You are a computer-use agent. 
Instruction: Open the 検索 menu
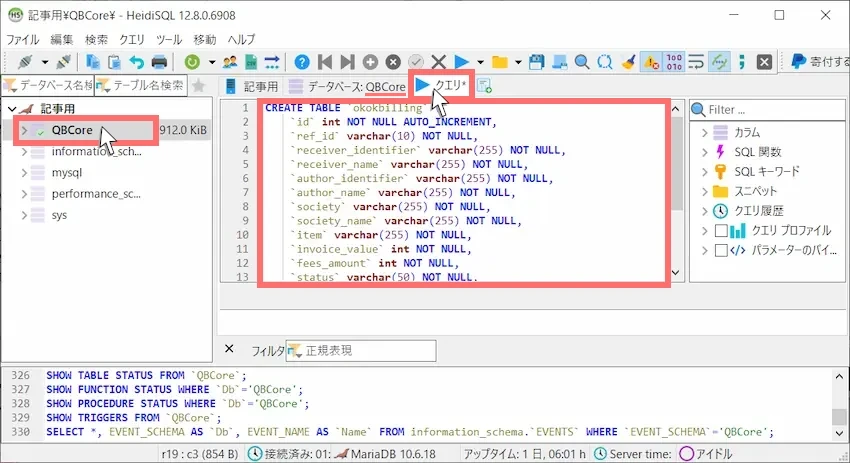point(96,40)
